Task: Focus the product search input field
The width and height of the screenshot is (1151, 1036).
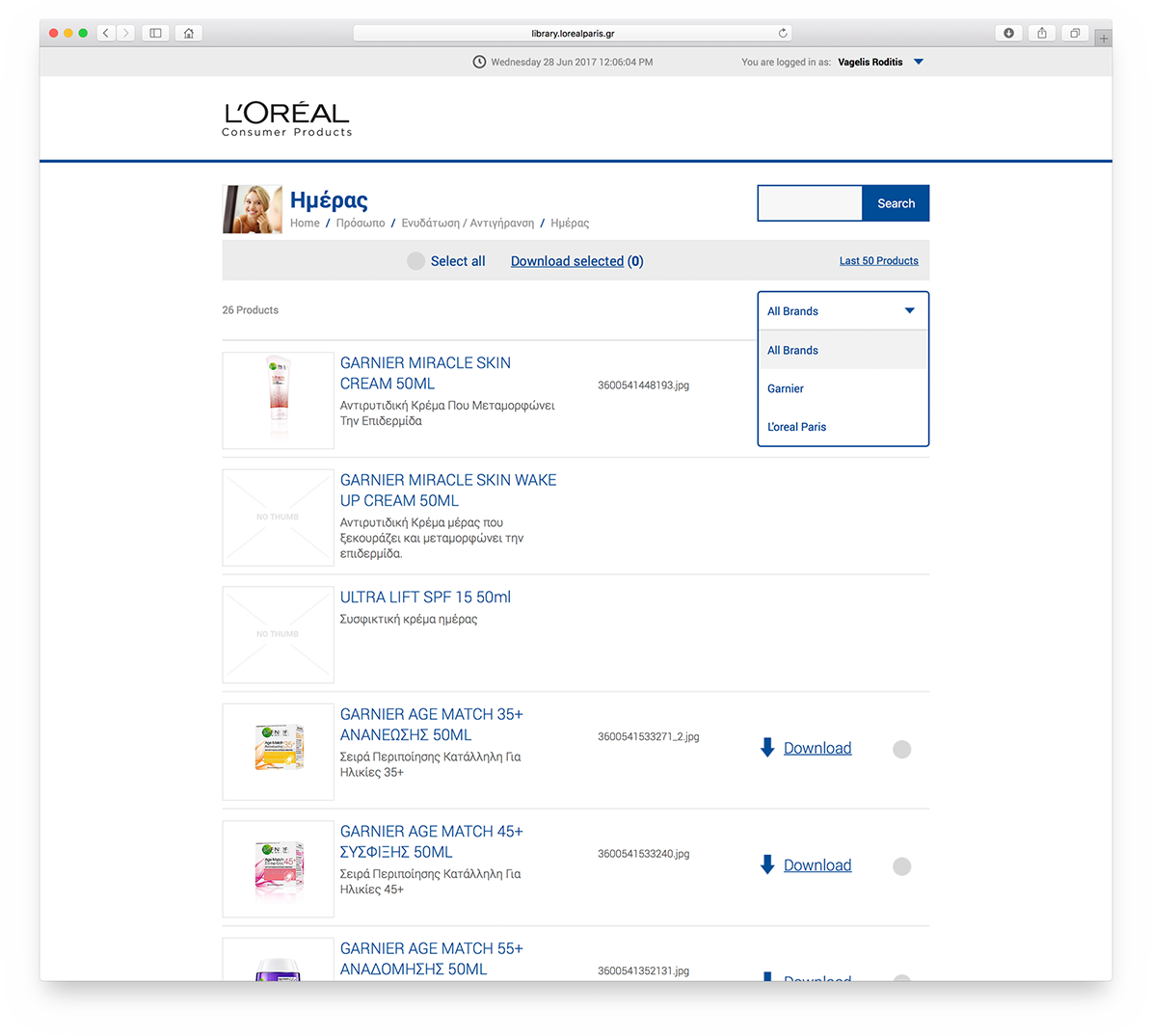Action: click(810, 203)
